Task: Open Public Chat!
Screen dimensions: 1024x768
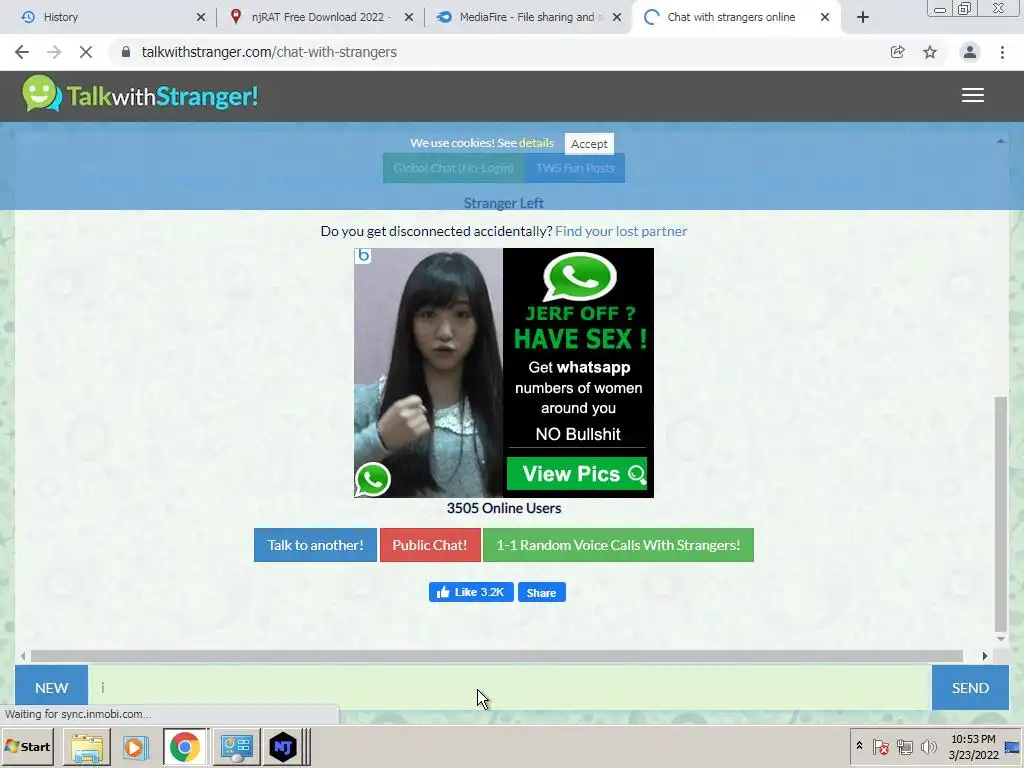Action: coord(430,545)
